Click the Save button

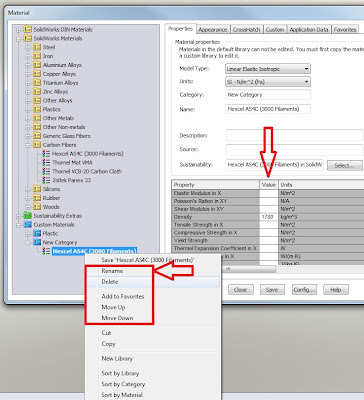[x=272, y=290]
